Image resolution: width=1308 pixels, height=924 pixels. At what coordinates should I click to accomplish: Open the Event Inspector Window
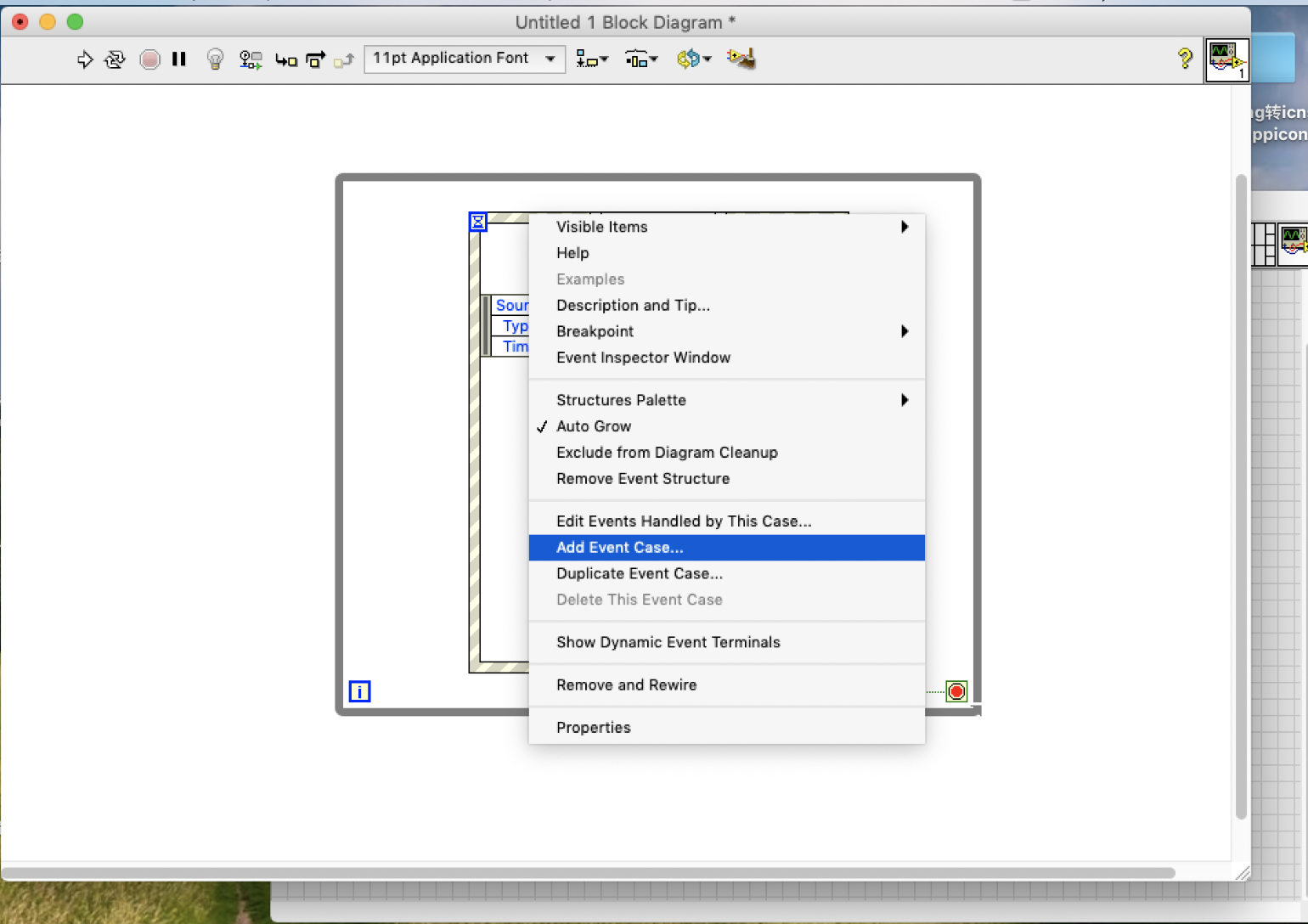(x=643, y=358)
